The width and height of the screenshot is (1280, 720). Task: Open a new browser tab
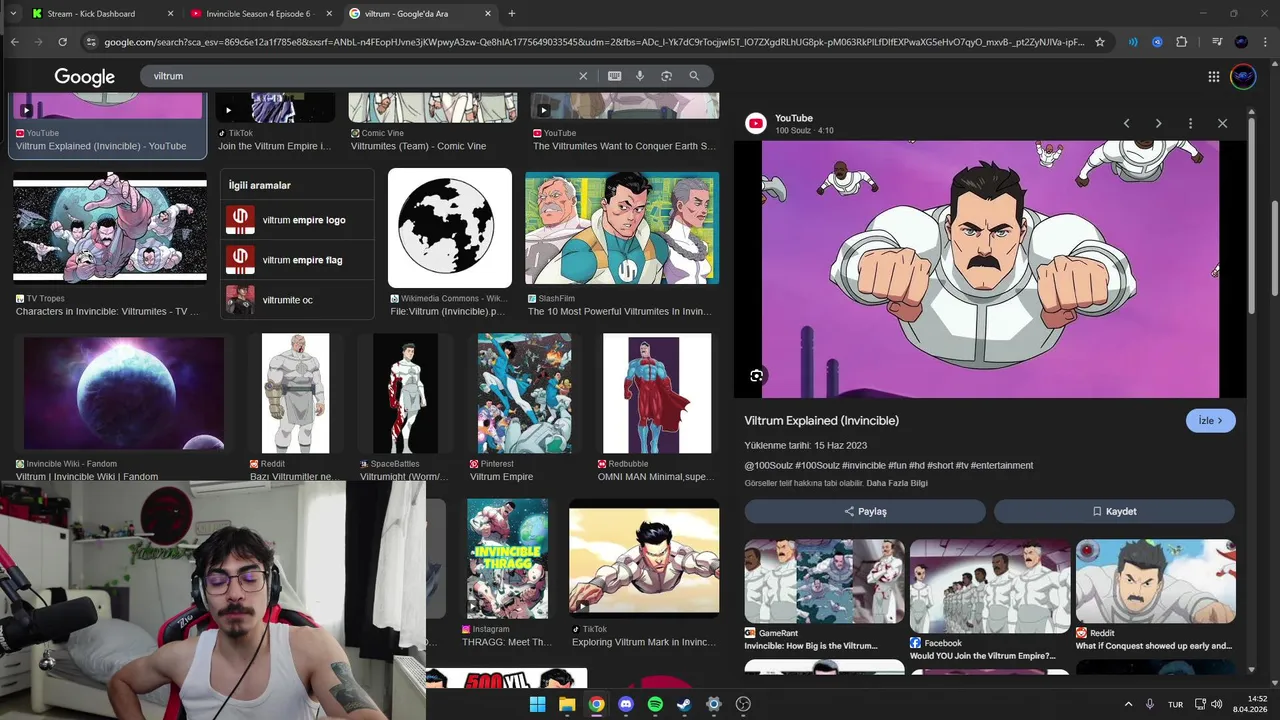pos(512,14)
